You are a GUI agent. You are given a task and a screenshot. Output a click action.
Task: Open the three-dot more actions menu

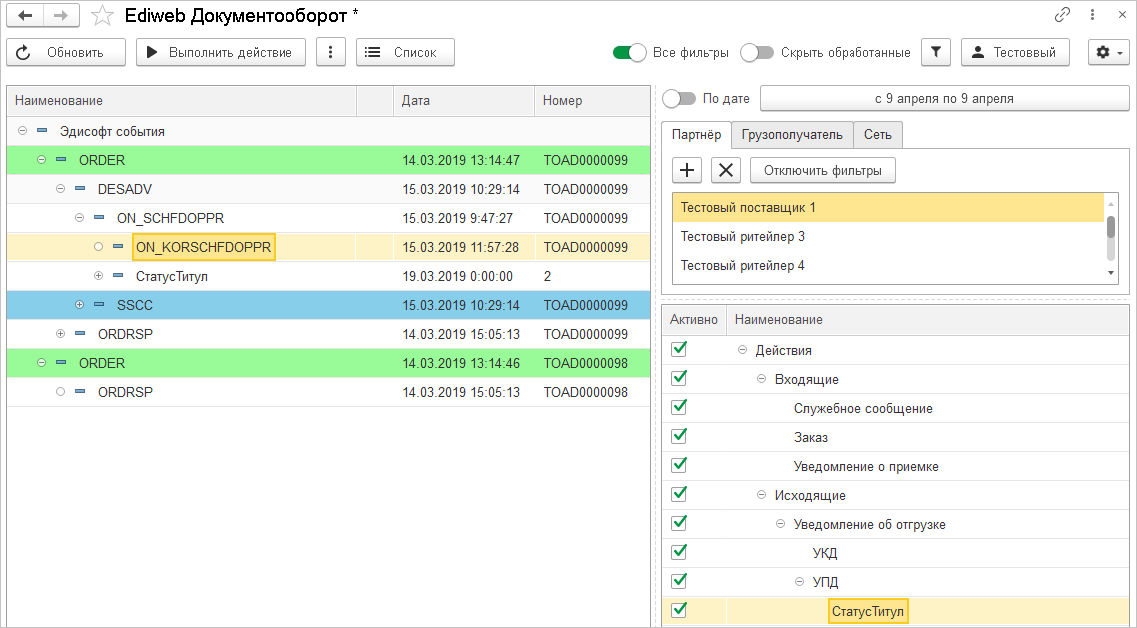point(331,52)
